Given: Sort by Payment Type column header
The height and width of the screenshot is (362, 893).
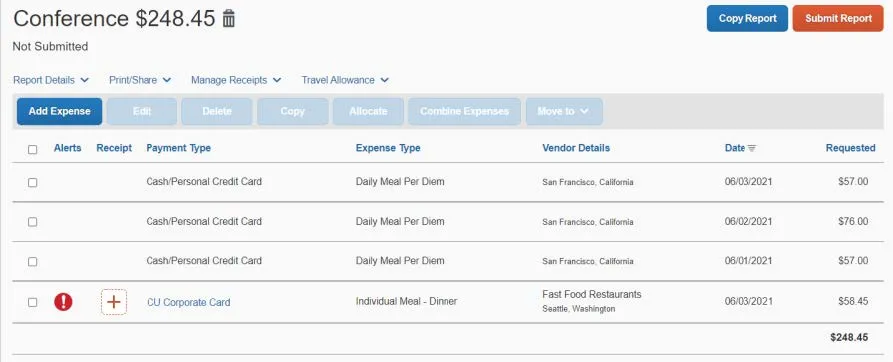Looking at the screenshot, I should coord(178,148).
